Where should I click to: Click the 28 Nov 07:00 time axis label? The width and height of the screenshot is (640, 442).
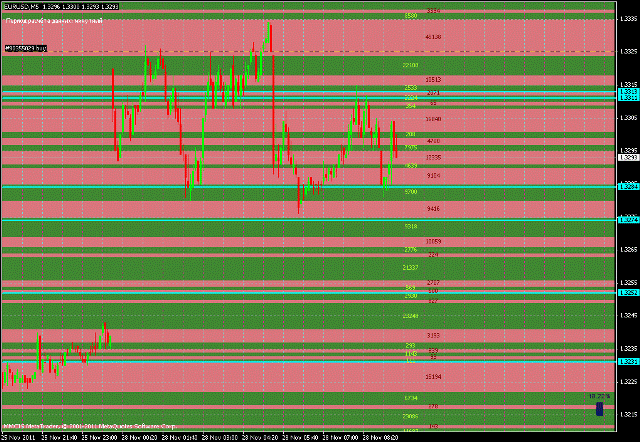coord(340,438)
